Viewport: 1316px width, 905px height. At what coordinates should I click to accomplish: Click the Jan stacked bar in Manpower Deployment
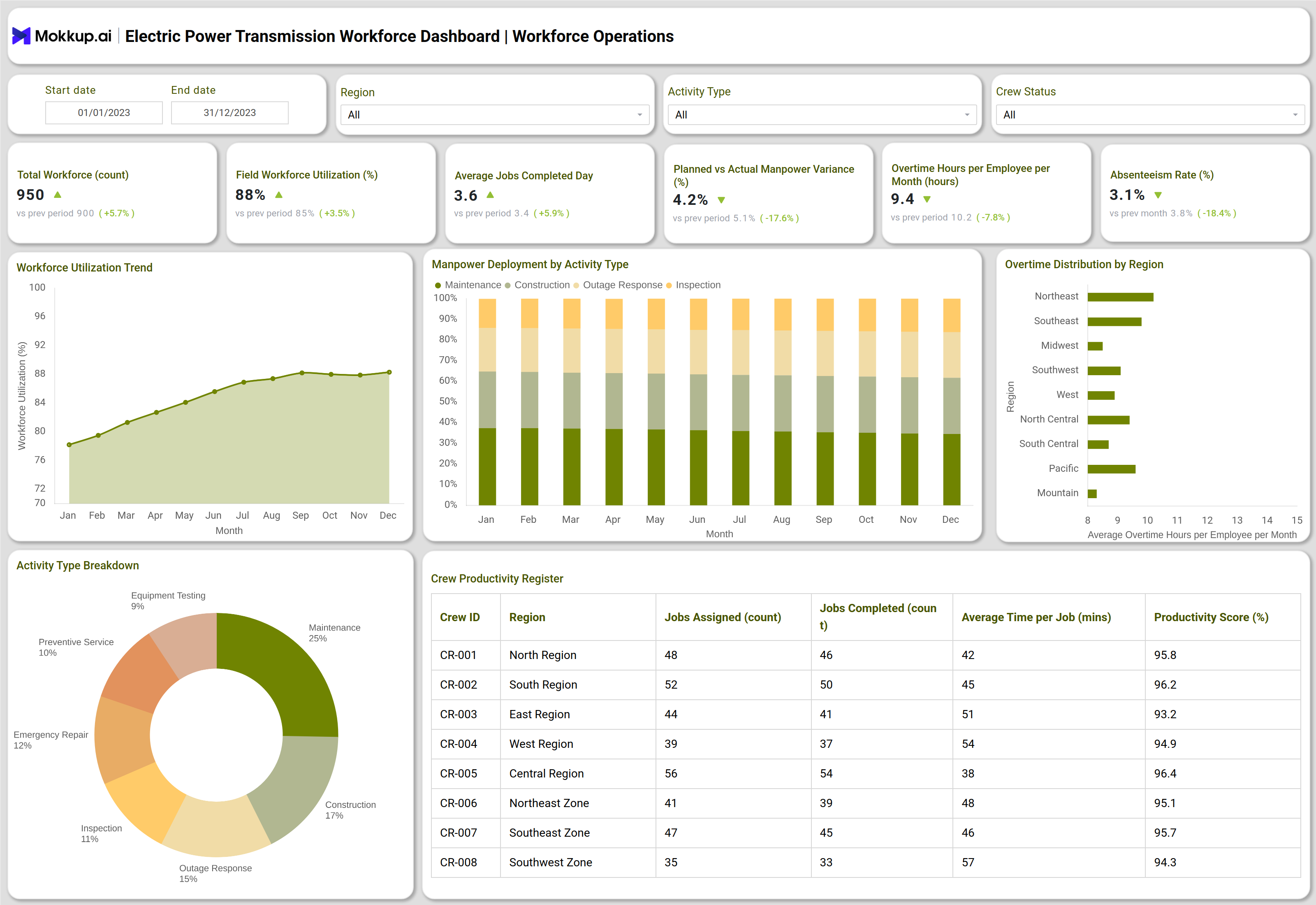[487, 401]
